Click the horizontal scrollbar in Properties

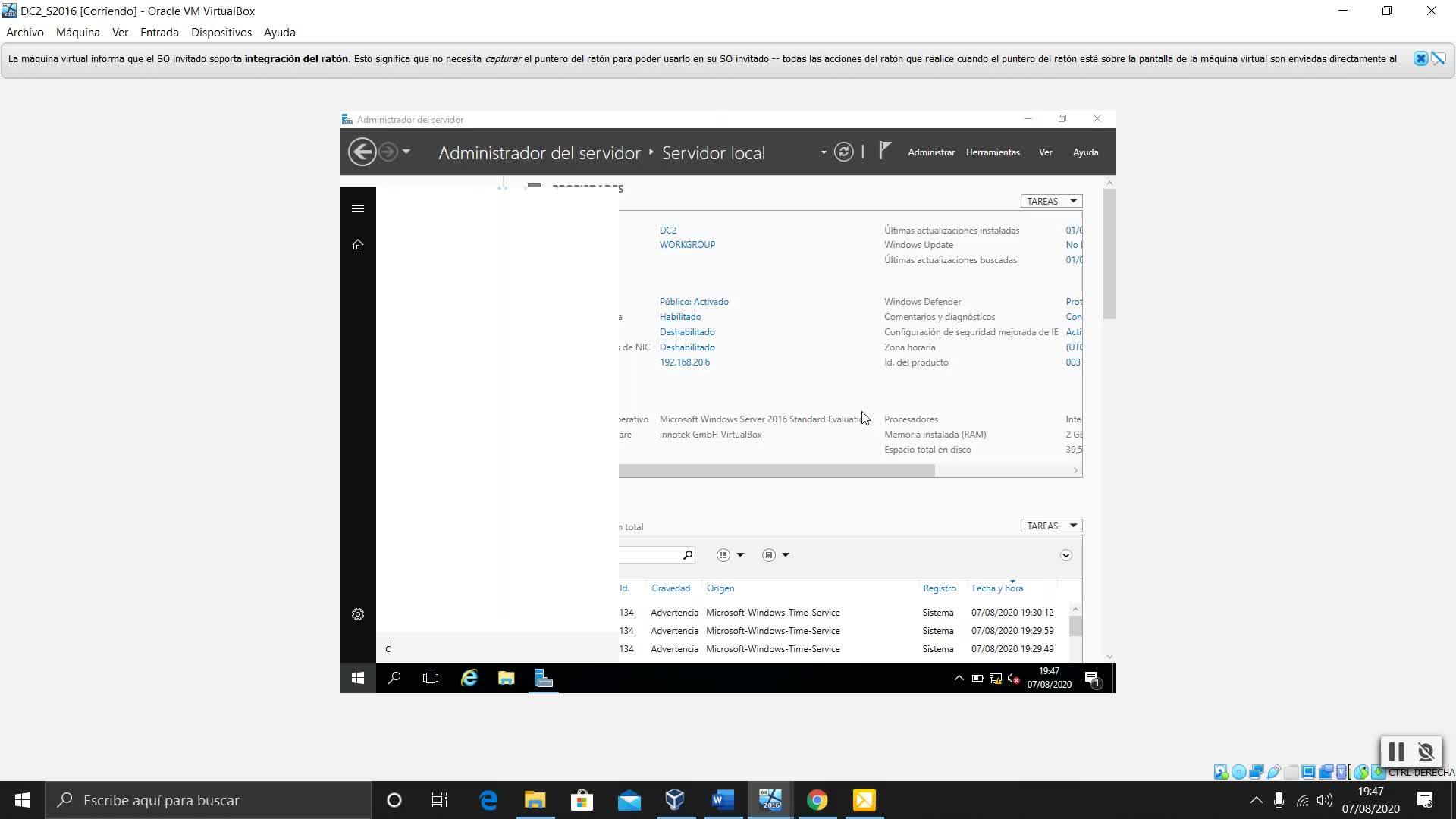click(x=777, y=470)
